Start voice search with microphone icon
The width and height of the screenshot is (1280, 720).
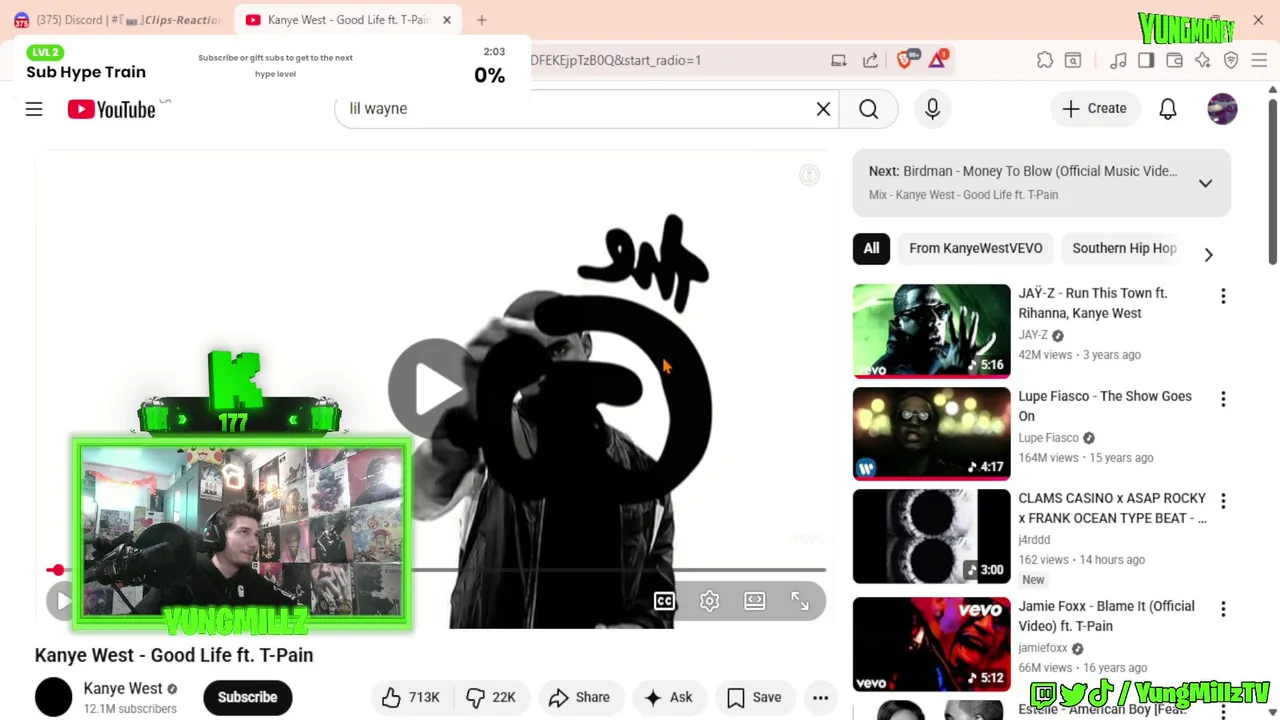point(932,109)
